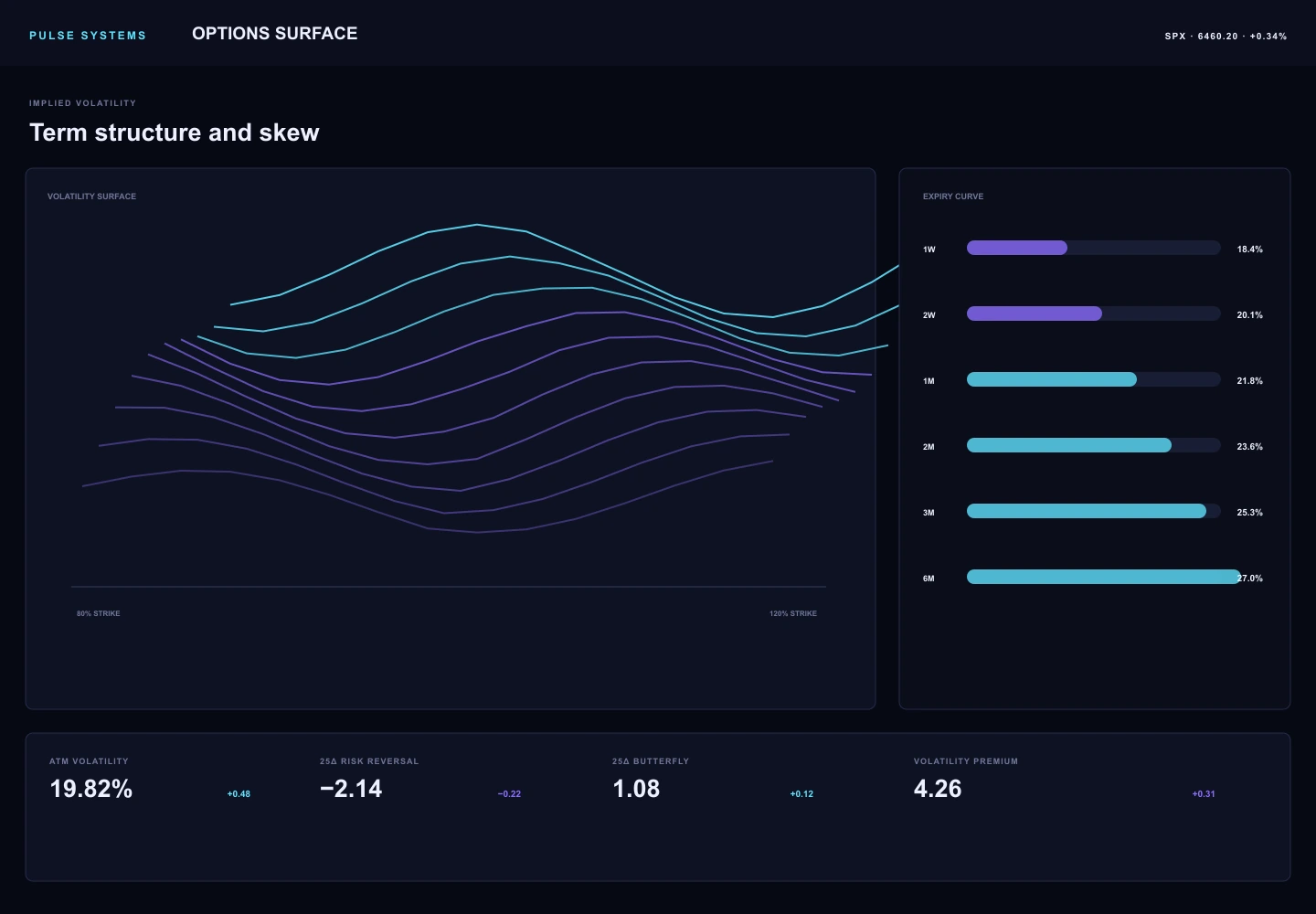The width and height of the screenshot is (1316, 914).
Task: Click the ATM VOLATILITY label
Action: pyautogui.click(x=89, y=761)
